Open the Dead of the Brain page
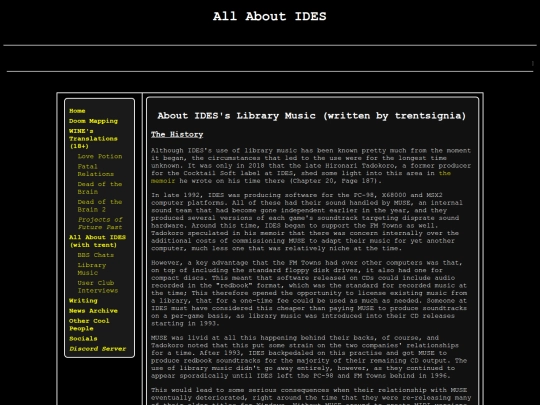The image size is (540, 405). pyautogui.click(x=100, y=188)
